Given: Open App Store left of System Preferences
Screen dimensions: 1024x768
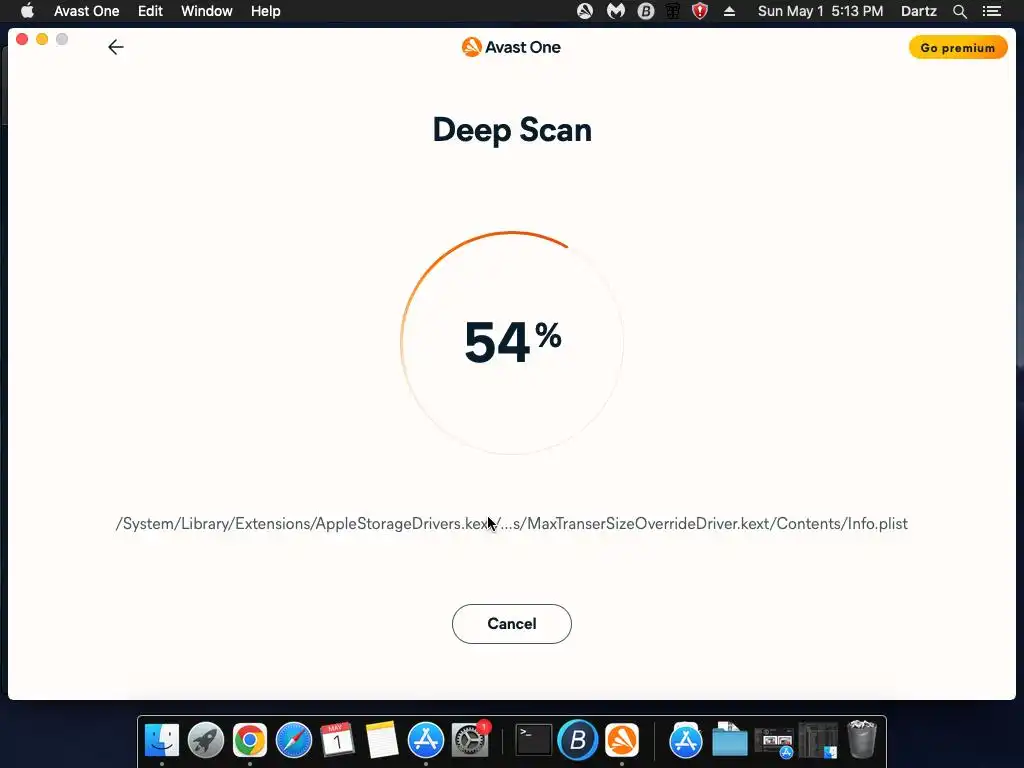Looking at the screenshot, I should (x=426, y=741).
